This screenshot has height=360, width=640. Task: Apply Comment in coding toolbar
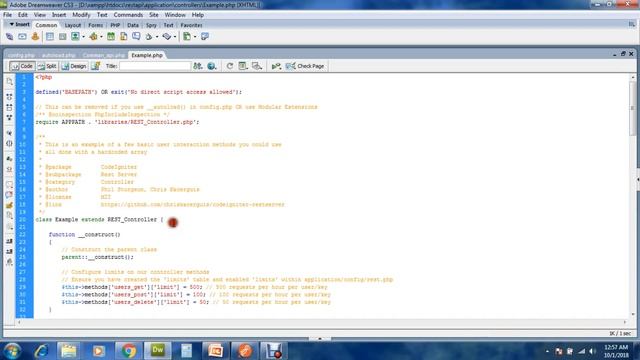[x=9, y=184]
